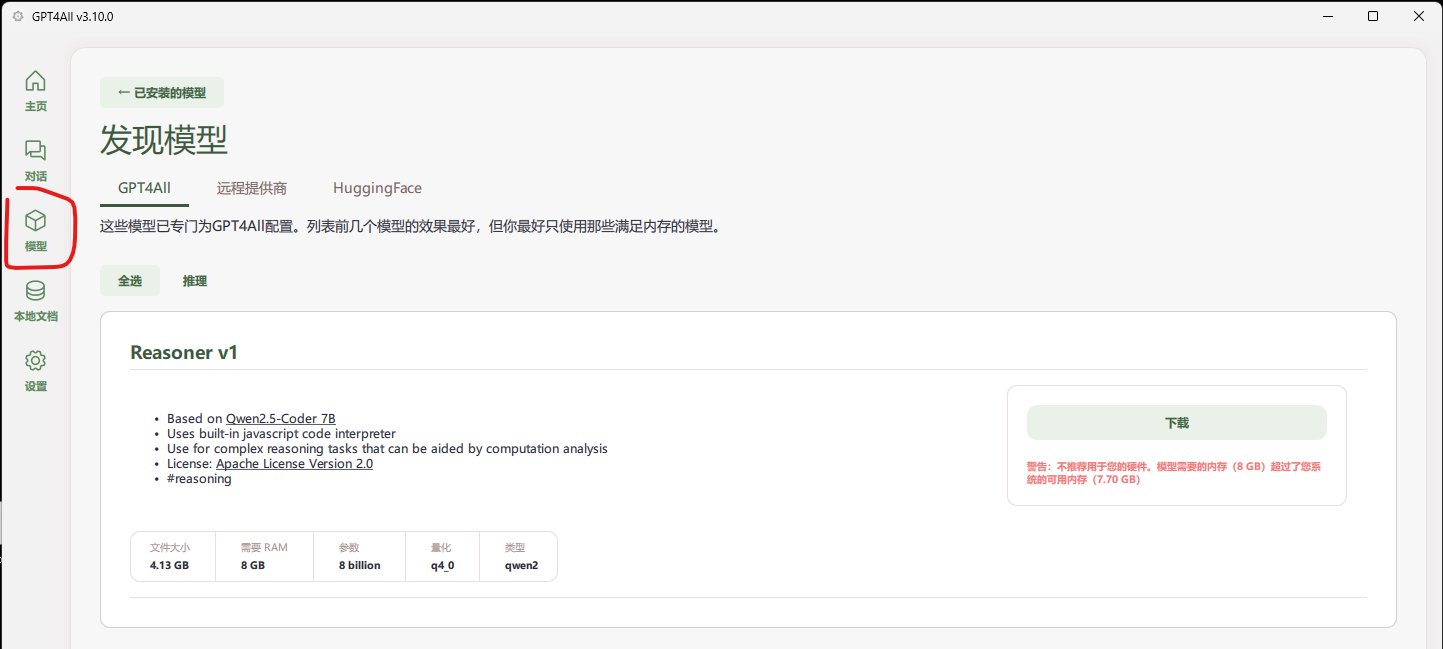Click the 'complex reasoning tasks' description line

387,449
